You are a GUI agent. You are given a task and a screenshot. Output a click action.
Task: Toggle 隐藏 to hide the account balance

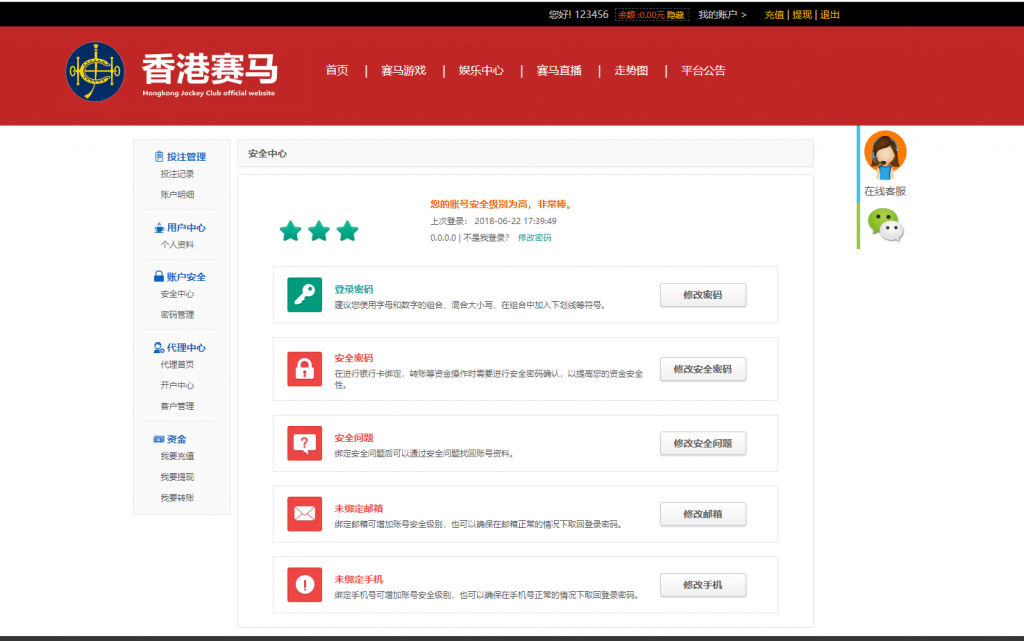[x=676, y=15]
